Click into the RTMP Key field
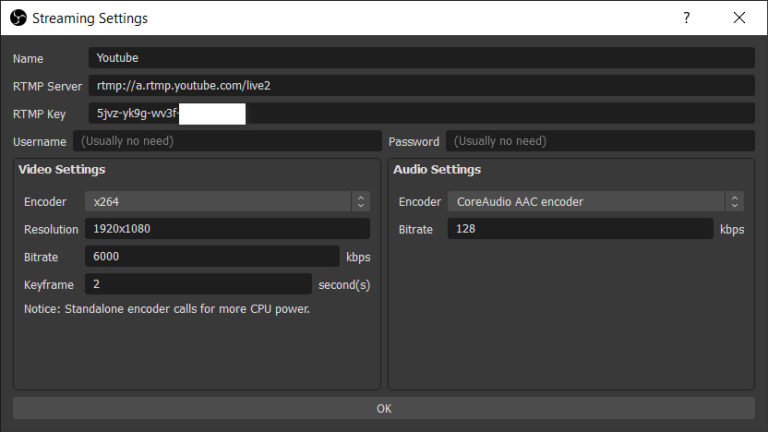Viewport: 768px width, 432px height. click(x=420, y=114)
